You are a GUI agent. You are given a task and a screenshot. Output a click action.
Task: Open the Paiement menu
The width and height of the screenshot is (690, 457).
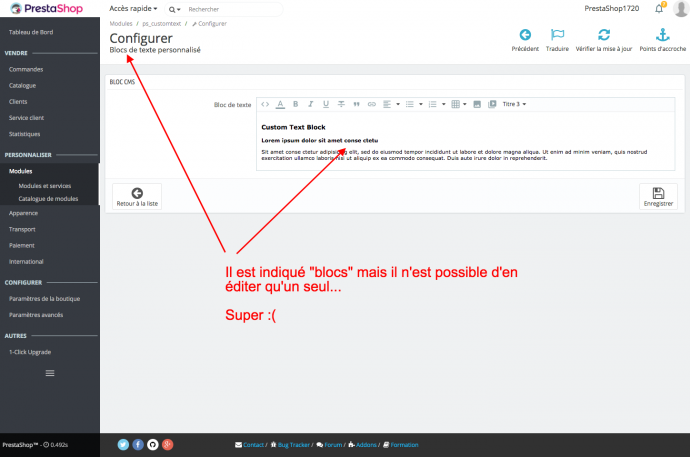pos(22,245)
